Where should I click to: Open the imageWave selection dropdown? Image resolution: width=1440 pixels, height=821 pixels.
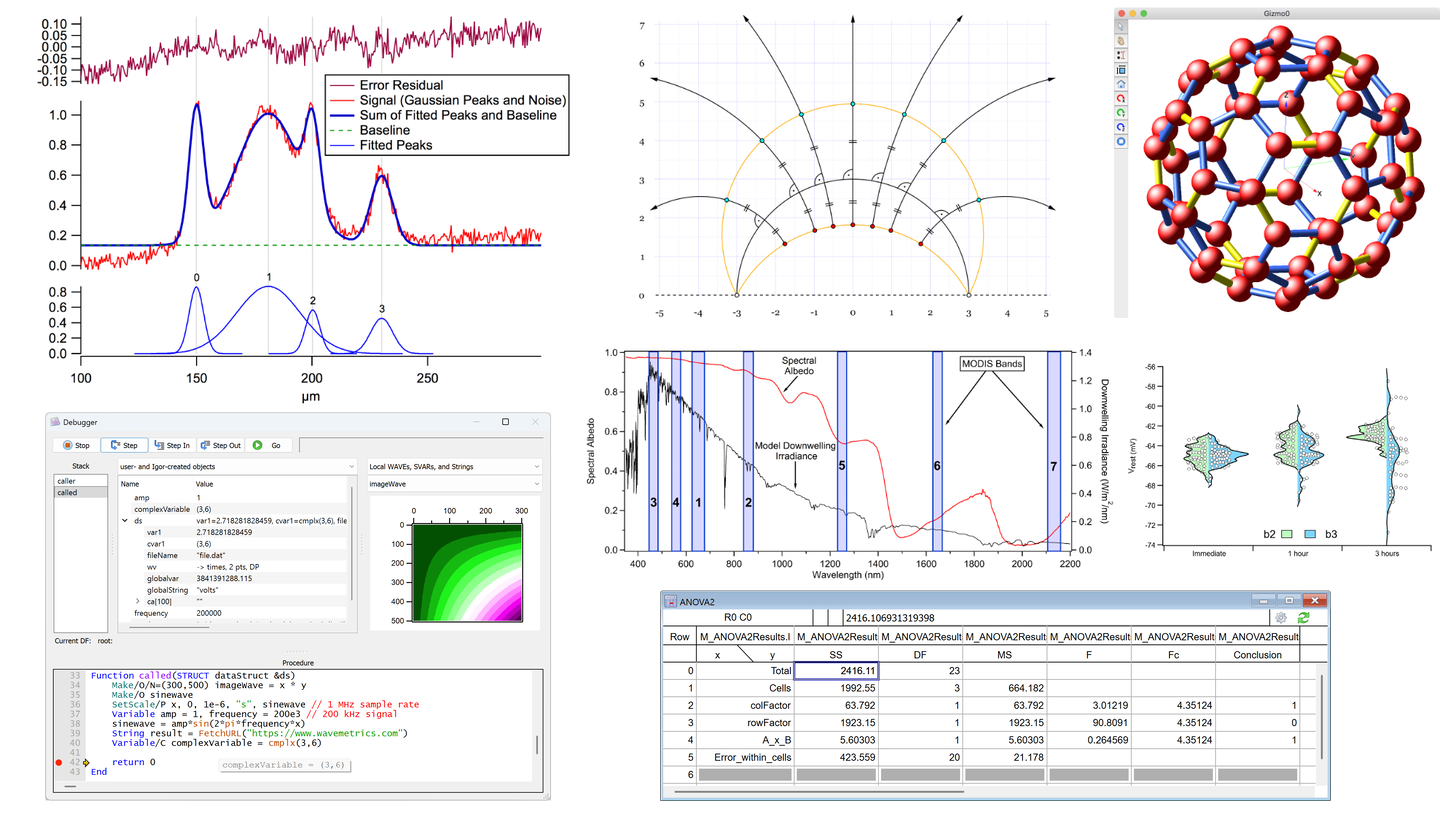pyautogui.click(x=453, y=484)
